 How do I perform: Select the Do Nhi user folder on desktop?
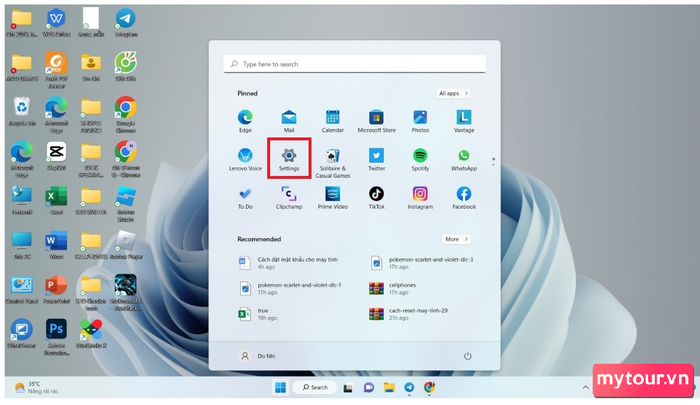coord(91,67)
